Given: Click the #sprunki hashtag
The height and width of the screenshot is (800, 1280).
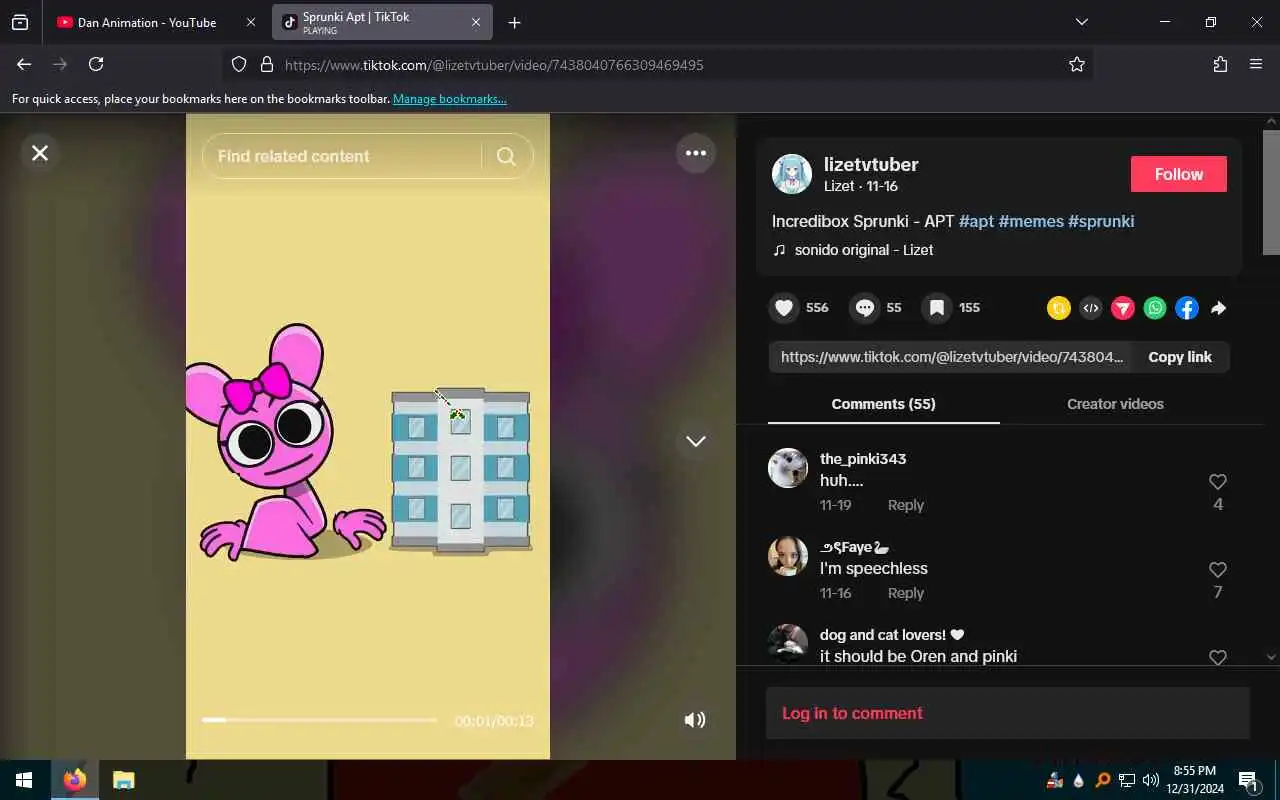Looking at the screenshot, I should 1101,221.
